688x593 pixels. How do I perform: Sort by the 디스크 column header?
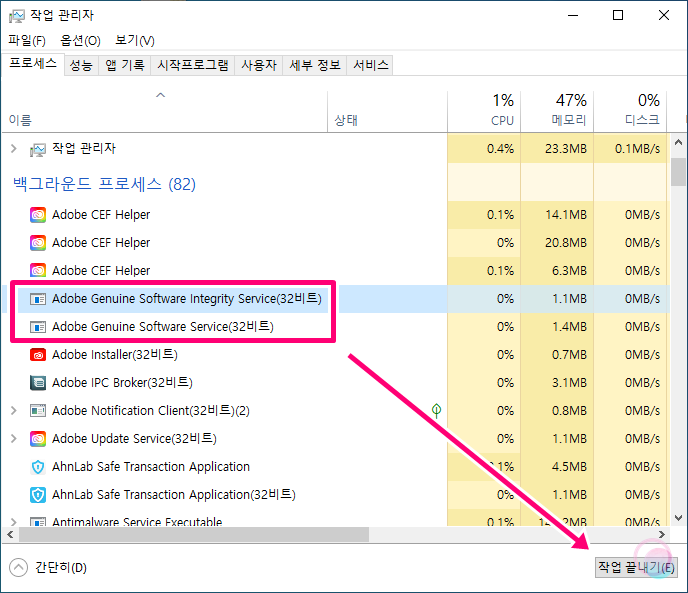click(631, 111)
